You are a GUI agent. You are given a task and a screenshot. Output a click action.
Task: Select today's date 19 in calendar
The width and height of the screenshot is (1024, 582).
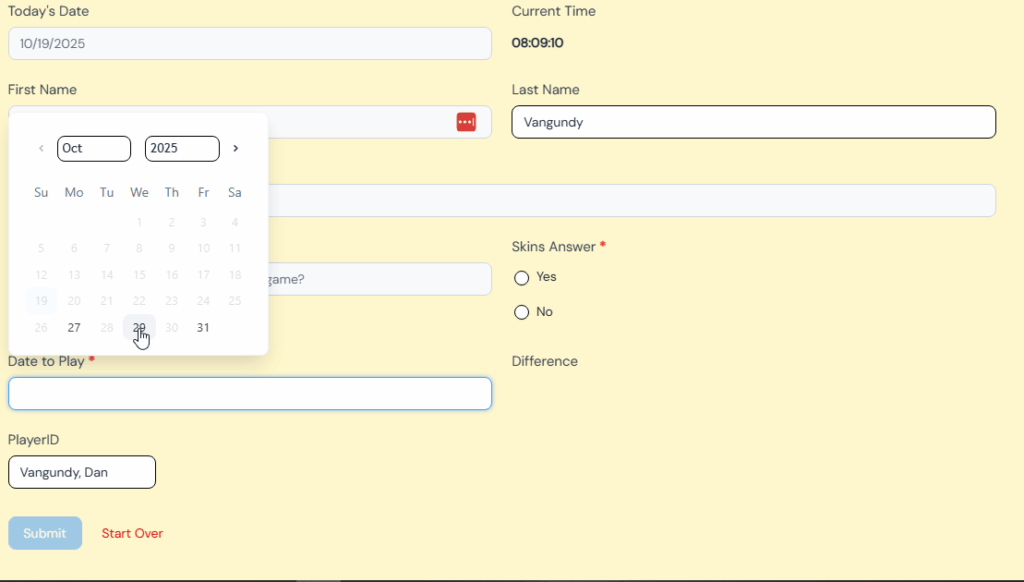point(41,301)
